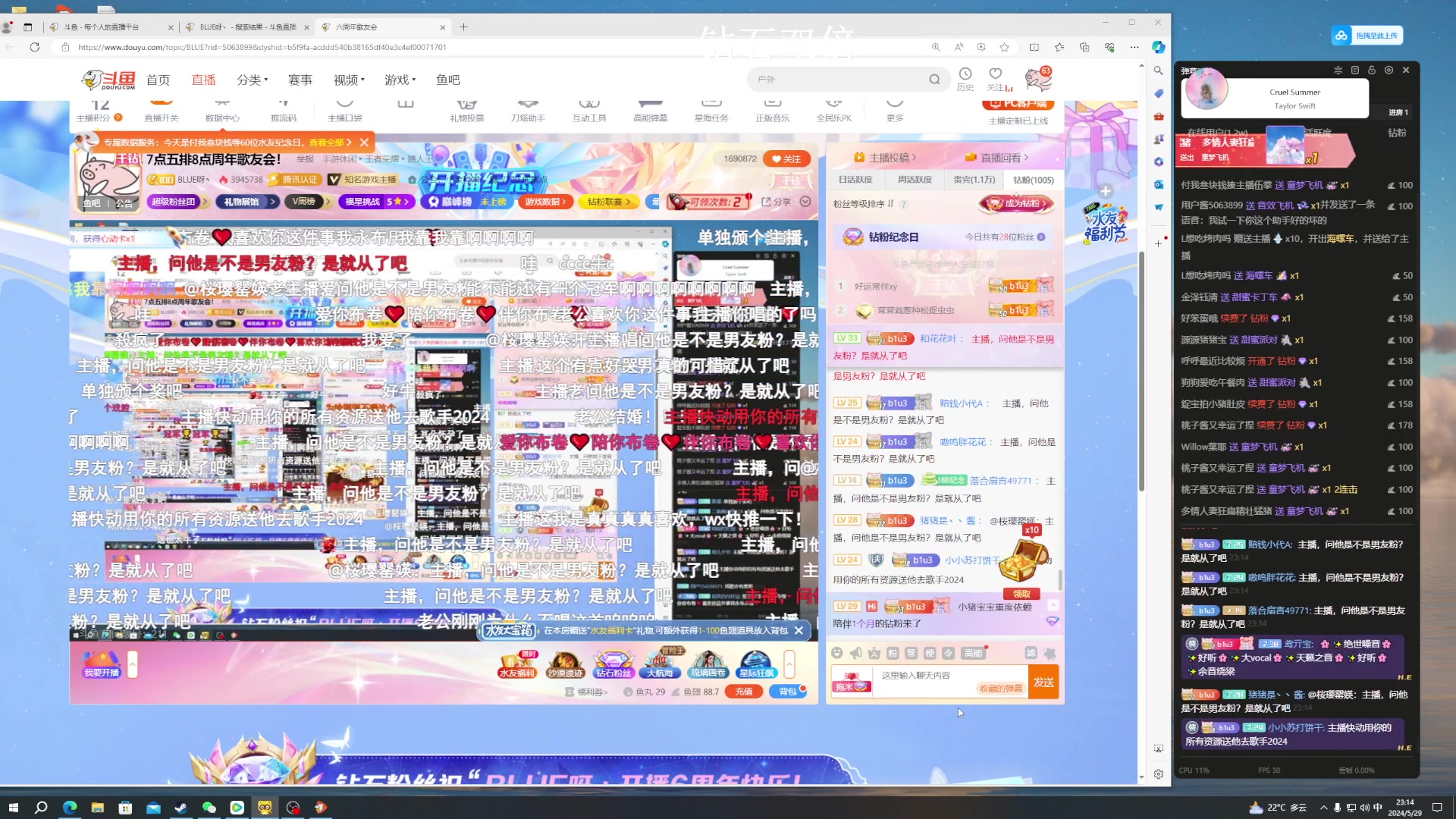Click the 互动工具 interactive tools icon
Screen dimensions: 1456x819
pyautogui.click(x=589, y=108)
